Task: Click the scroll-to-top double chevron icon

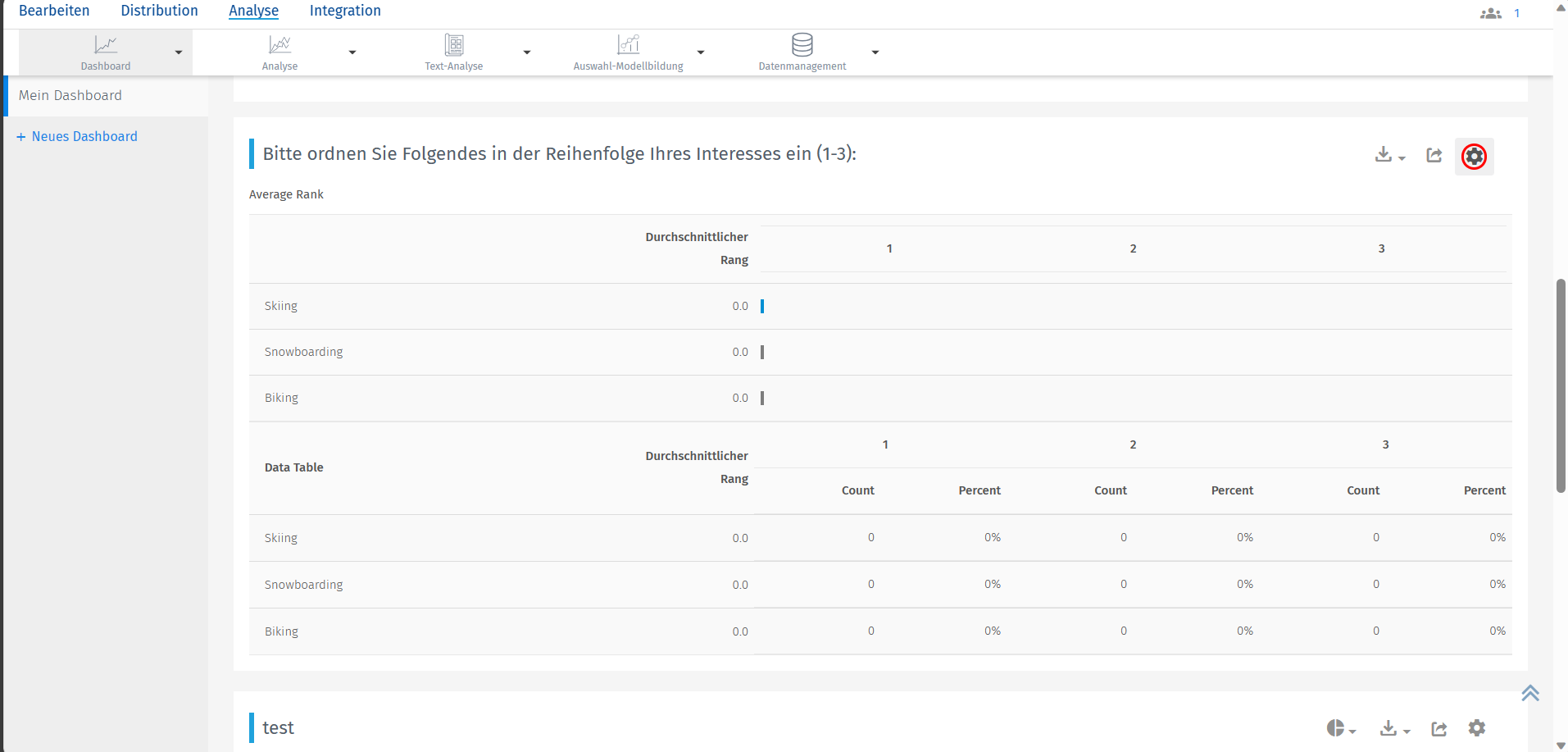Action: click(x=1529, y=693)
